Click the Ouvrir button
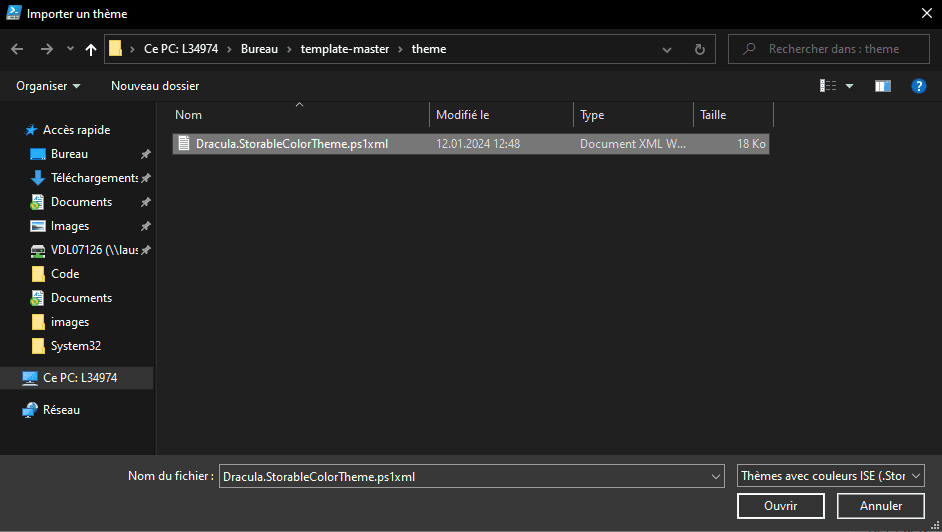The height and width of the screenshot is (532, 942). [x=780, y=506]
